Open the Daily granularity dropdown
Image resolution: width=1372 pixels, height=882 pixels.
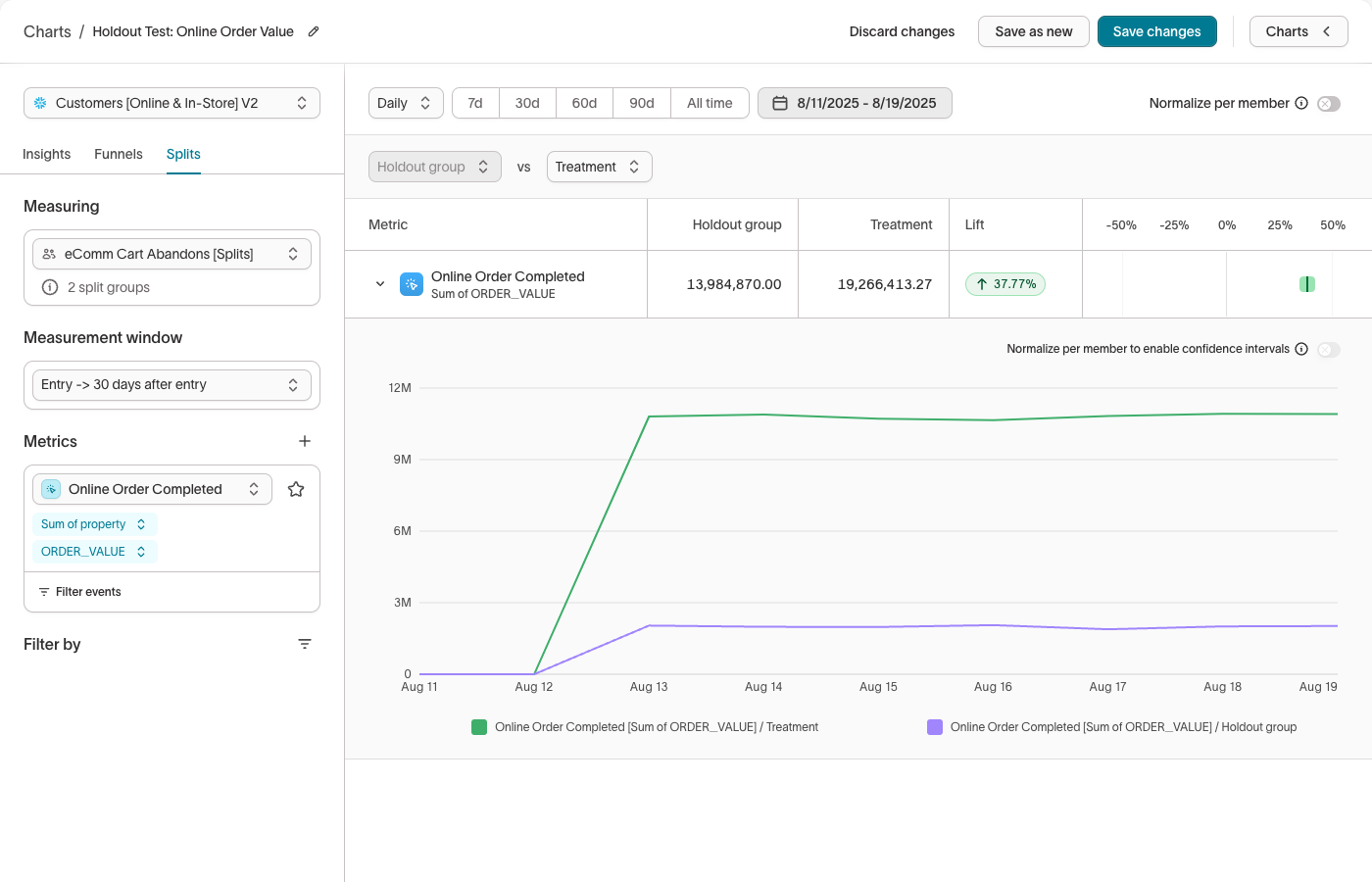[x=405, y=103]
